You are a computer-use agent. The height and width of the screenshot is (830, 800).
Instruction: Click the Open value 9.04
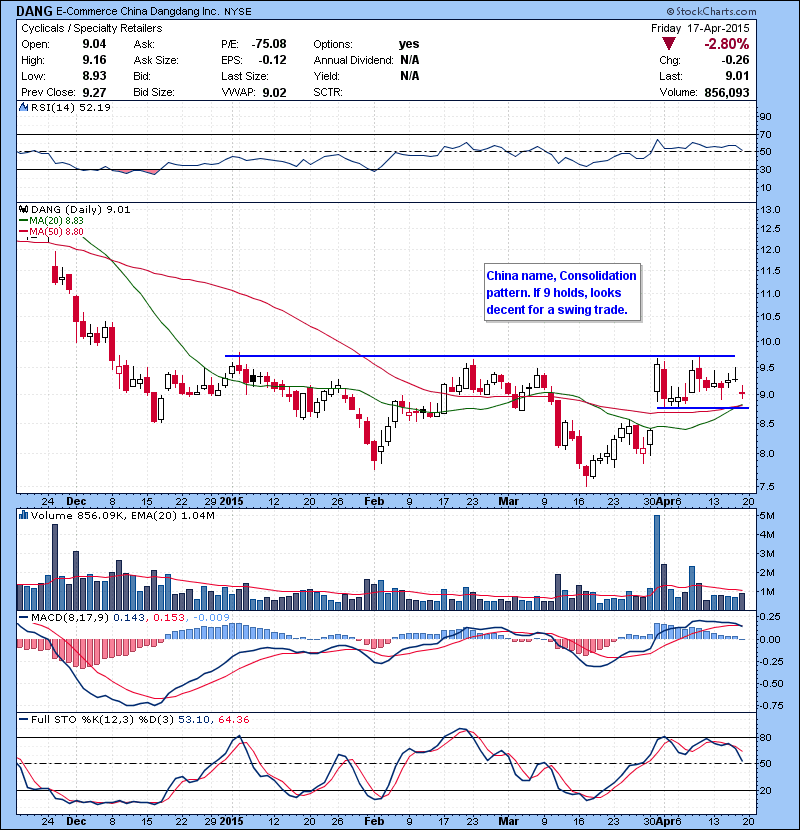click(94, 44)
